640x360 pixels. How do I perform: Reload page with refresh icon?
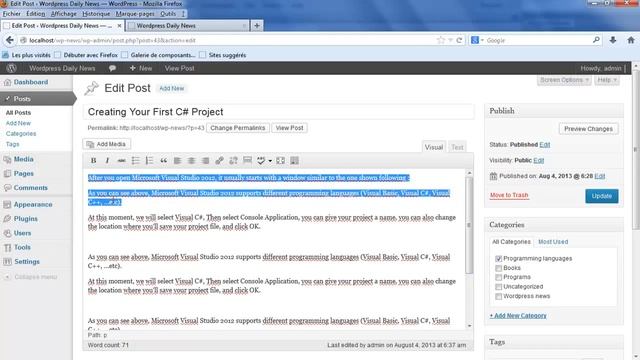tap(459, 40)
